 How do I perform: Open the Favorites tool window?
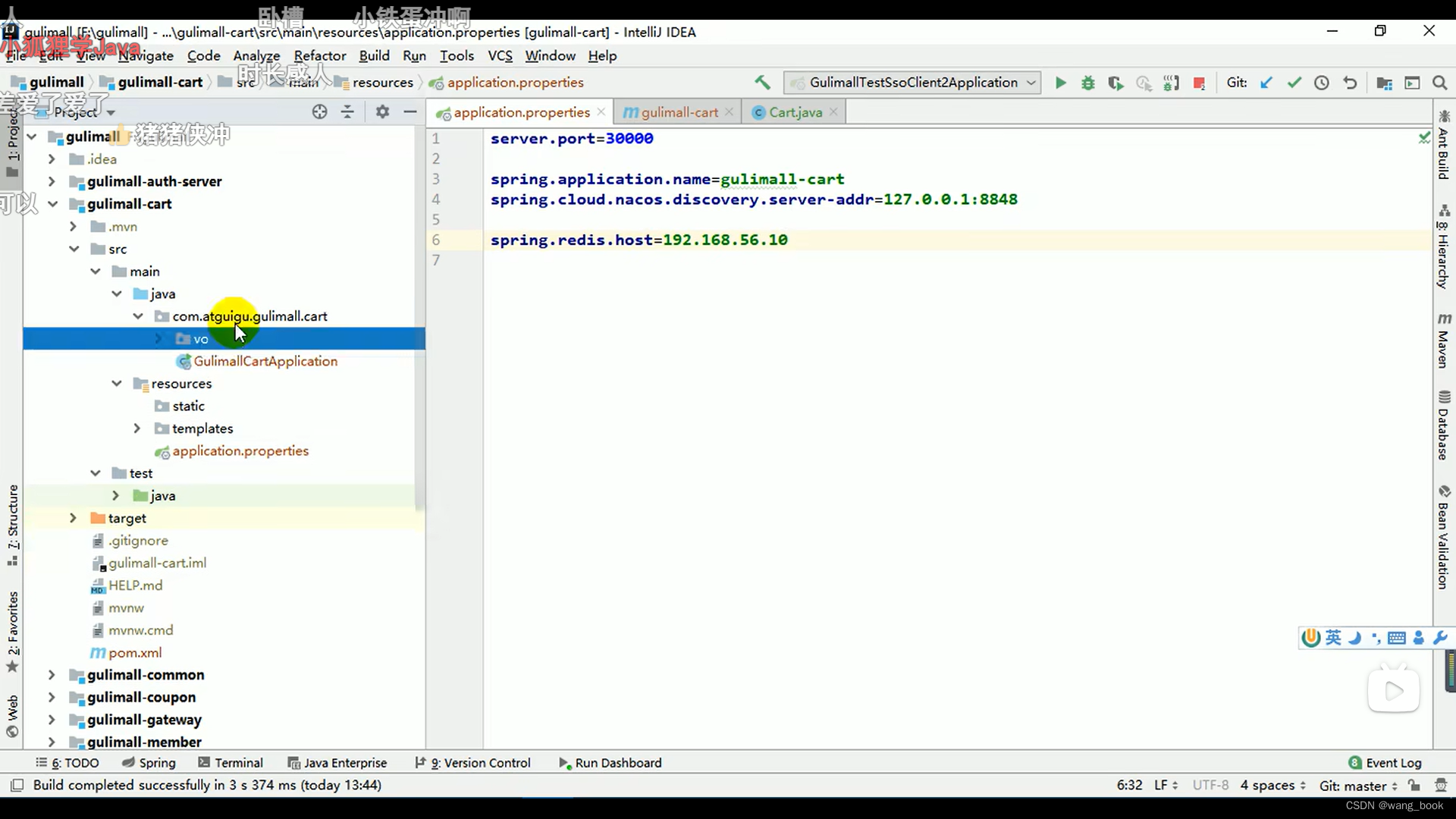[x=13, y=632]
